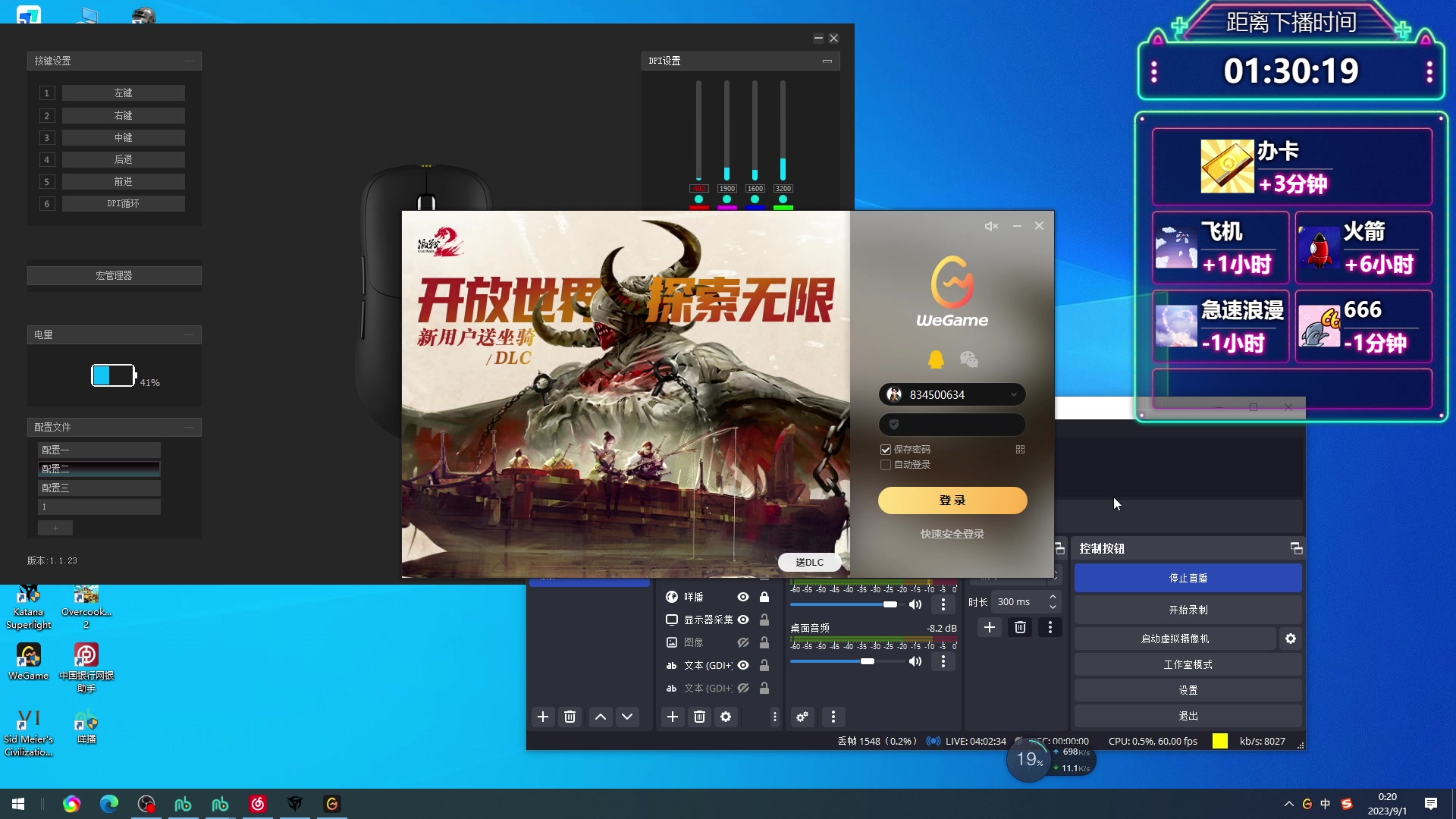The width and height of the screenshot is (1456, 819).
Task: Open Overcooked 2 desktop shortcut
Action: pyautogui.click(x=86, y=607)
